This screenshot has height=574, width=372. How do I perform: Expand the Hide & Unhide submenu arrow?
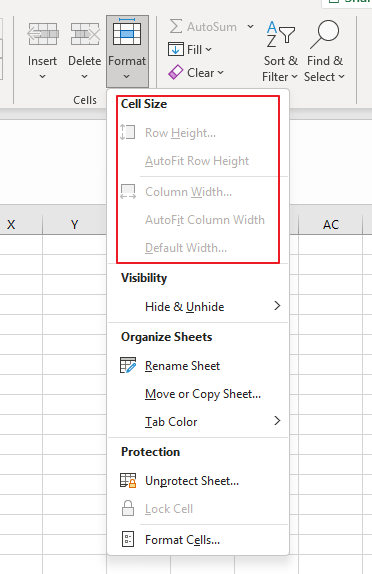pyautogui.click(x=277, y=306)
